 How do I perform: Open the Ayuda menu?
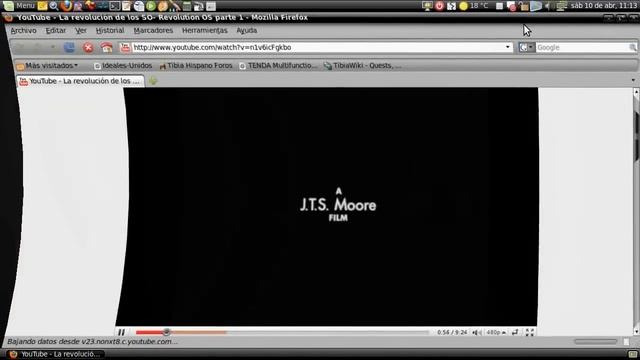point(247,31)
